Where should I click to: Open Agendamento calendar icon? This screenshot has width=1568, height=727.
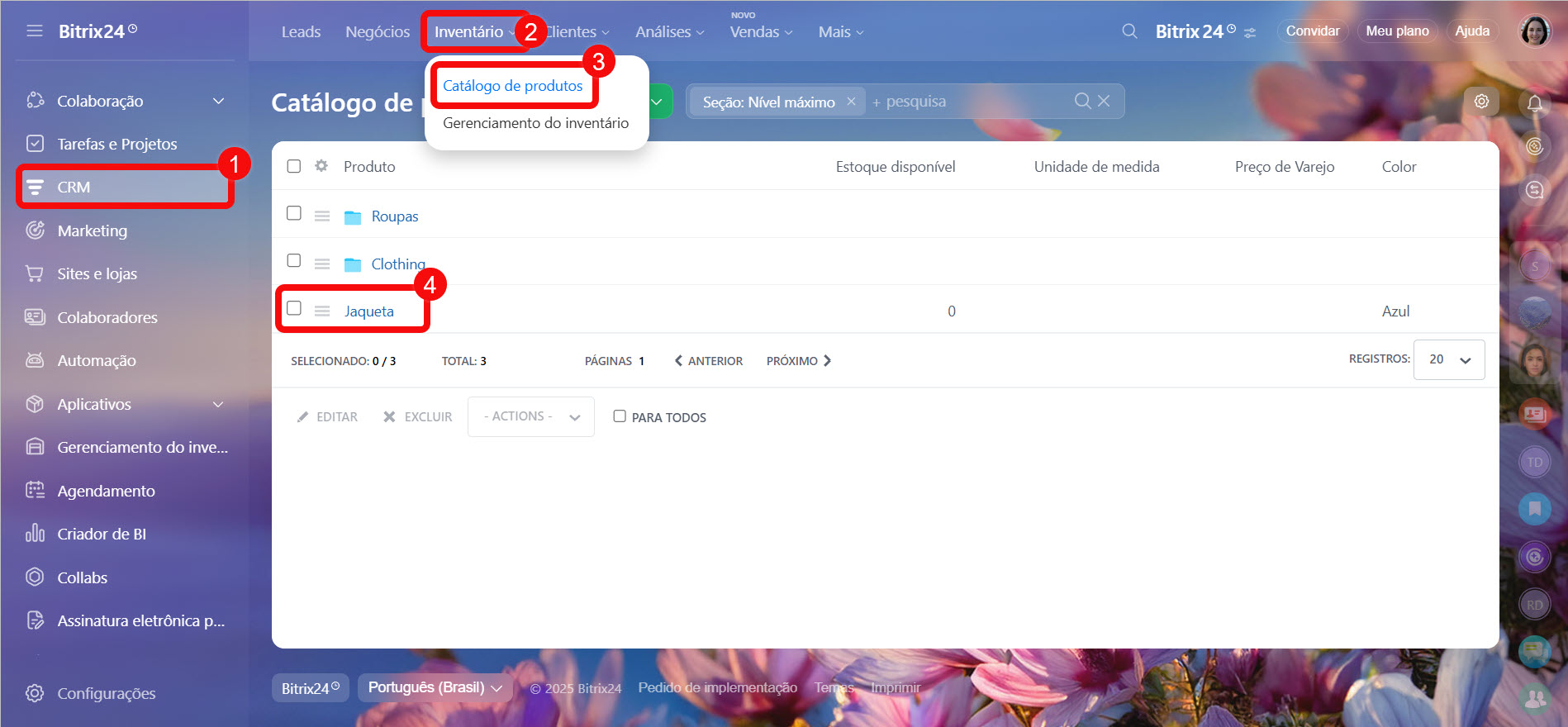point(35,491)
